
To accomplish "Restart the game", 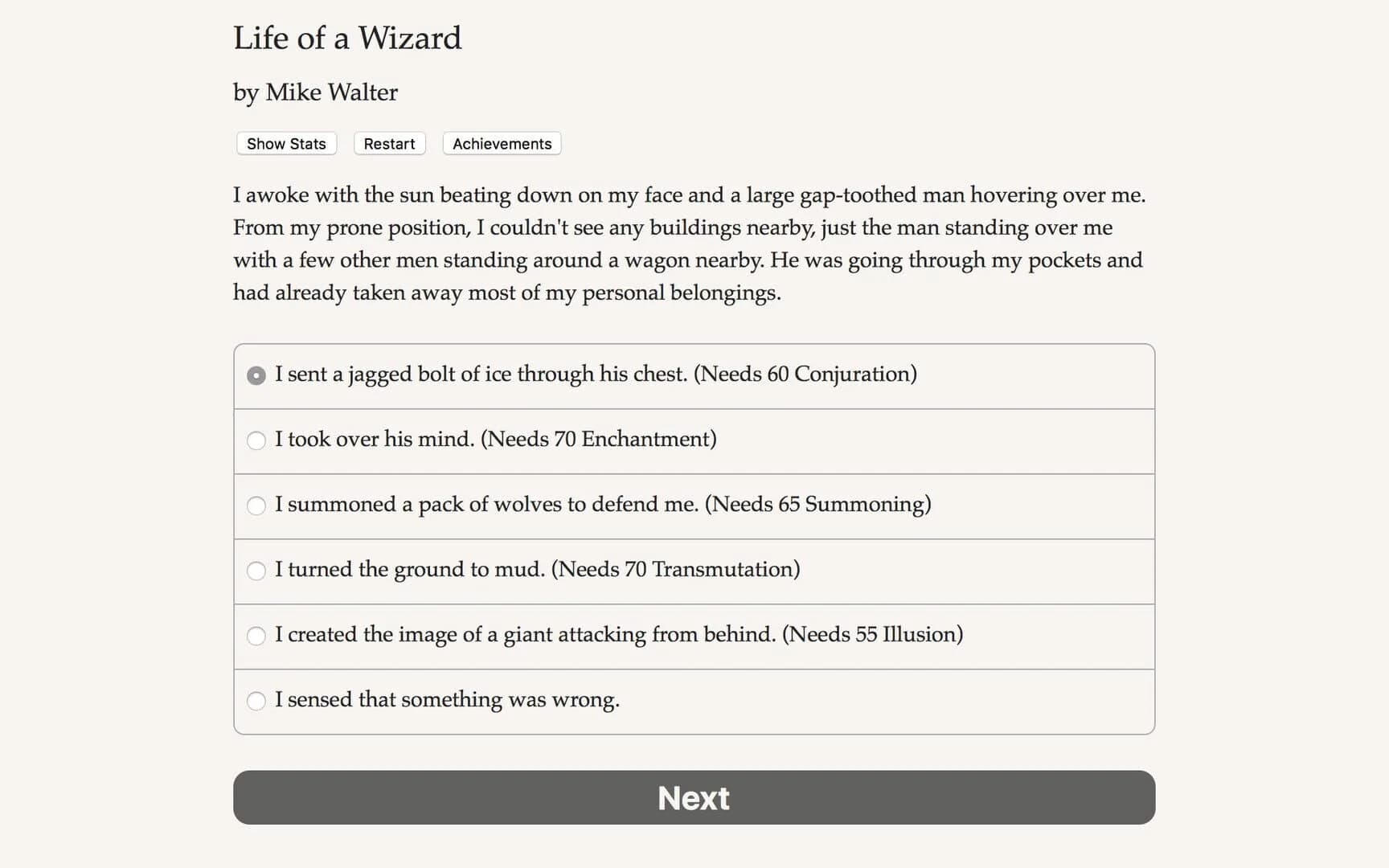I will coord(389,143).
